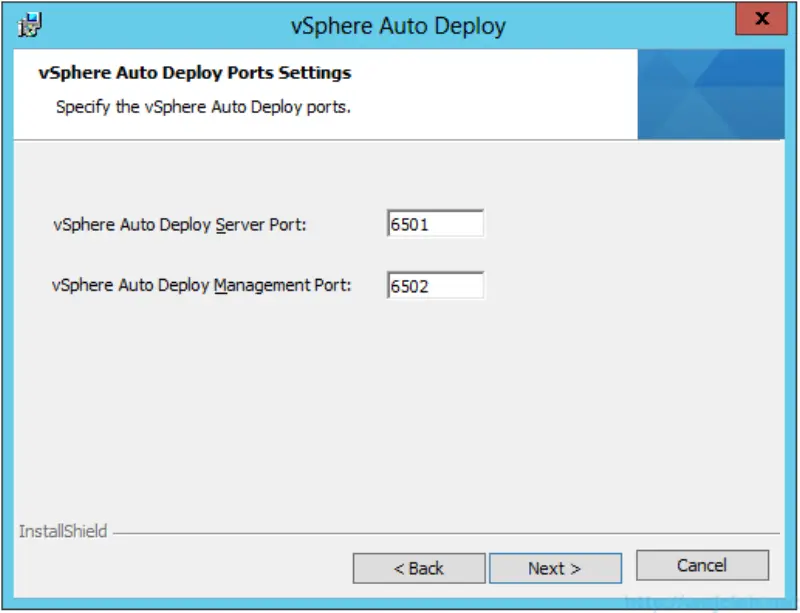Click the Back button to return
Viewport: 800px width, 613px height.
(x=420, y=567)
